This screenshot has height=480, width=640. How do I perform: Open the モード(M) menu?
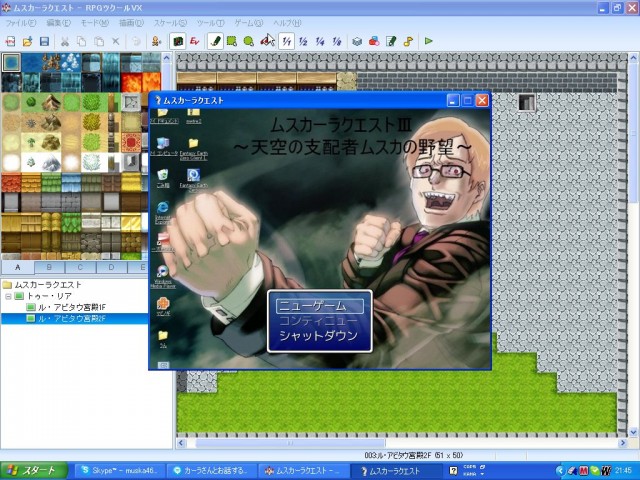point(95,23)
